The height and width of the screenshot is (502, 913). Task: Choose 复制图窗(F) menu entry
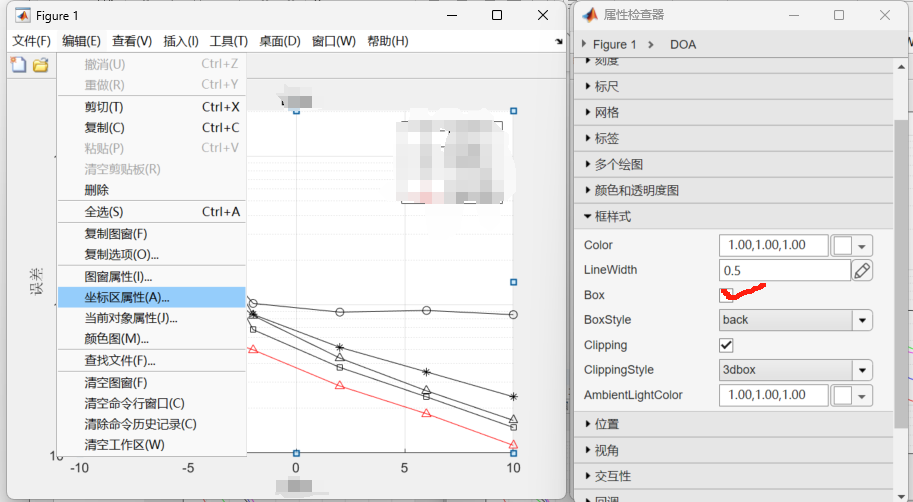click(151, 234)
